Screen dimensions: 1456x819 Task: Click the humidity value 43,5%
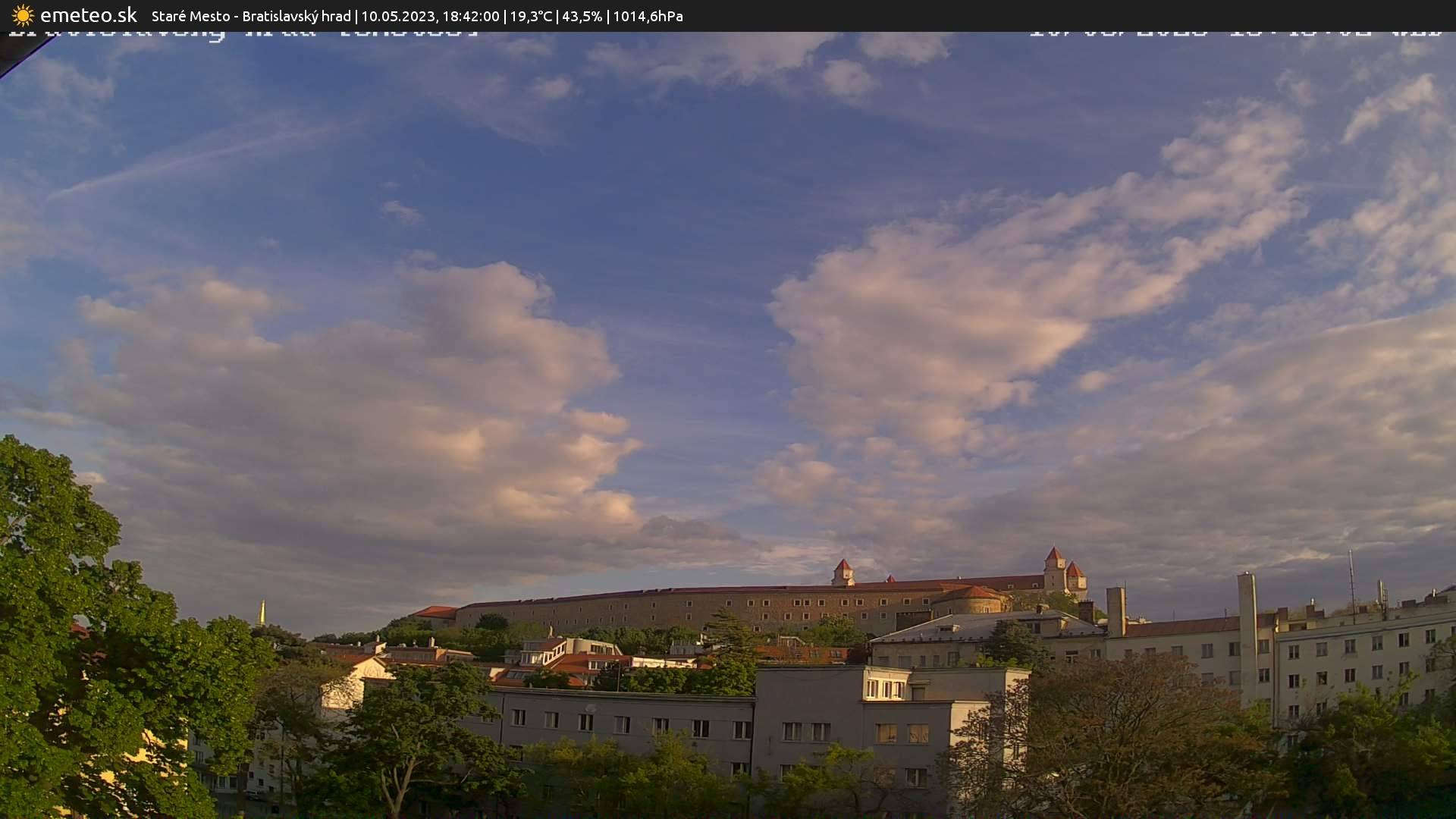[x=582, y=15]
